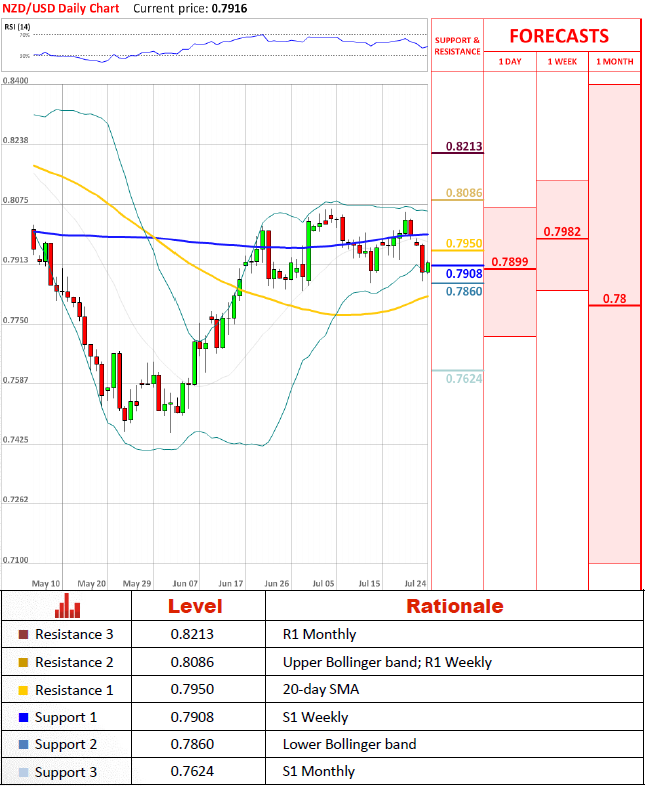Select the Rationale column header
Screen dimensions: 646x786
point(454,606)
